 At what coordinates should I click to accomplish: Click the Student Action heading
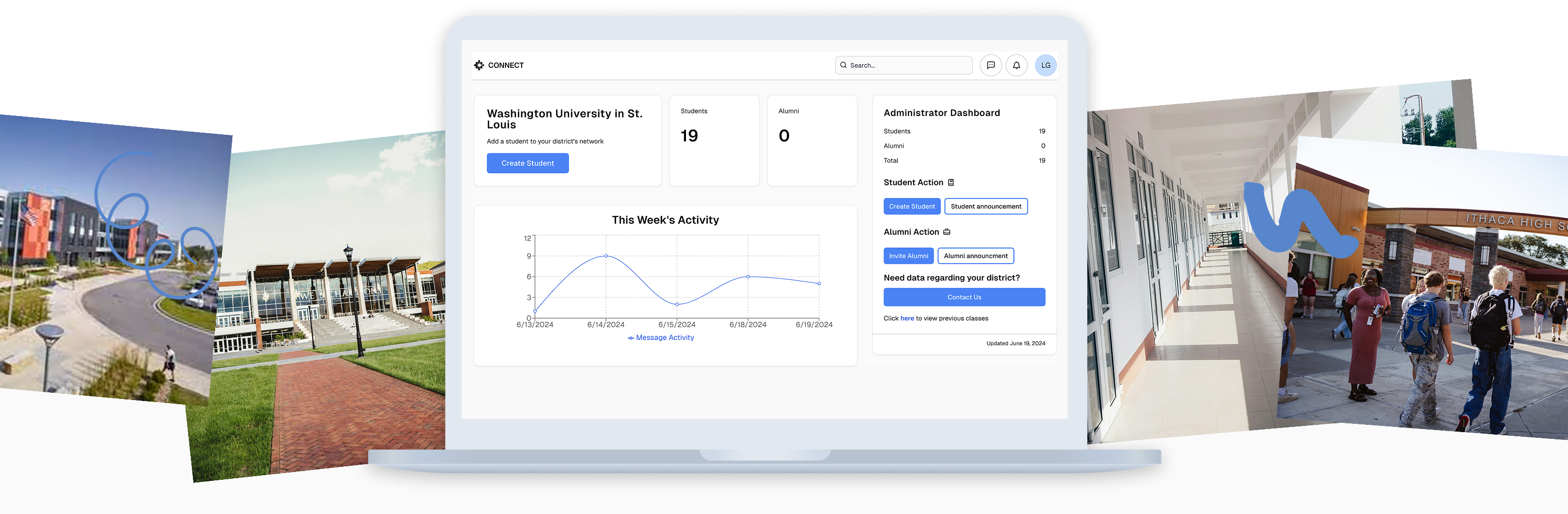pyautogui.click(x=913, y=182)
